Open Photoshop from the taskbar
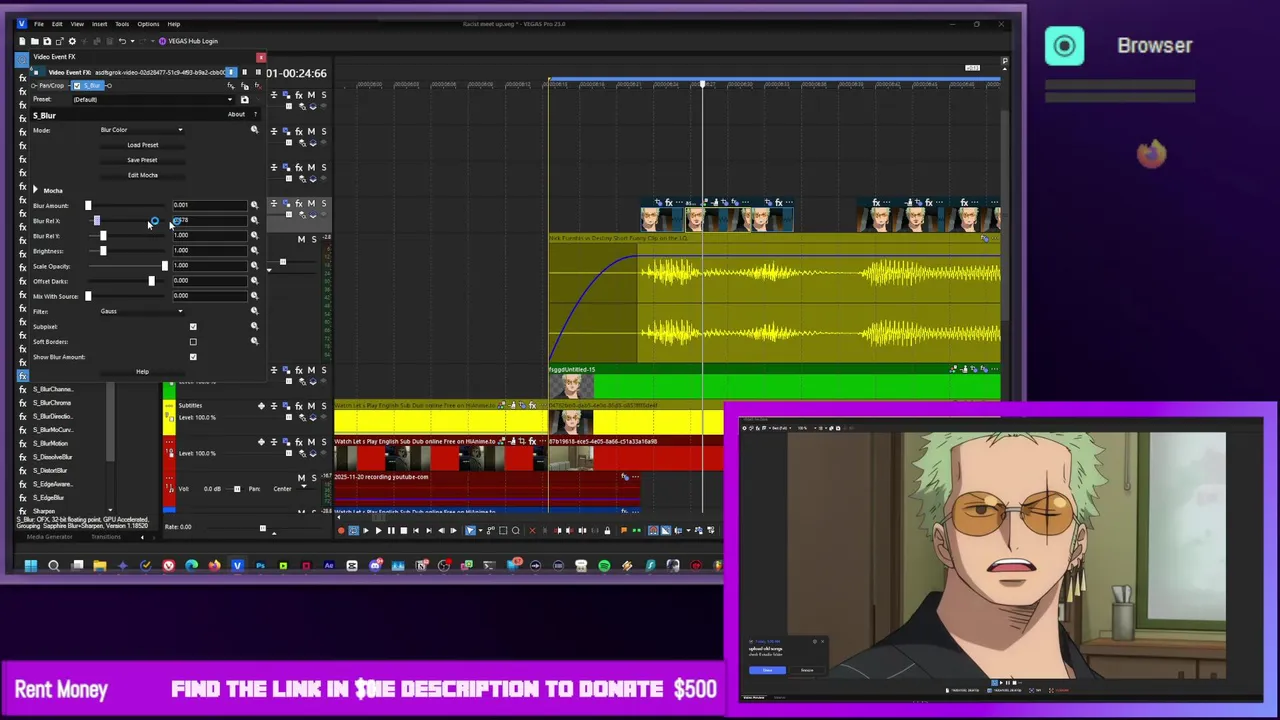1280x720 pixels. pos(261,565)
